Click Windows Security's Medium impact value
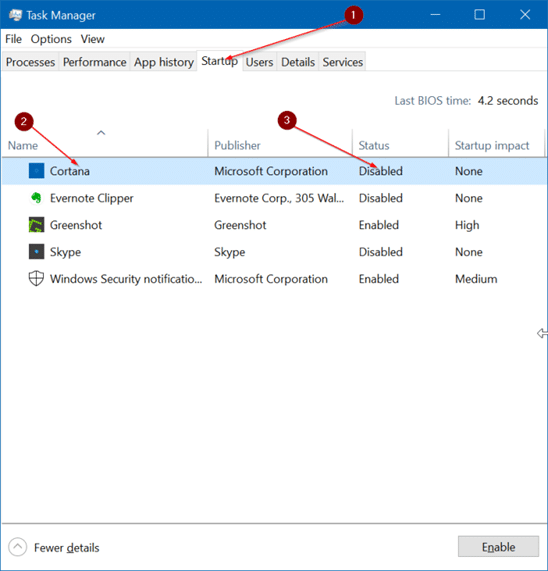The image size is (548, 571). (x=476, y=279)
